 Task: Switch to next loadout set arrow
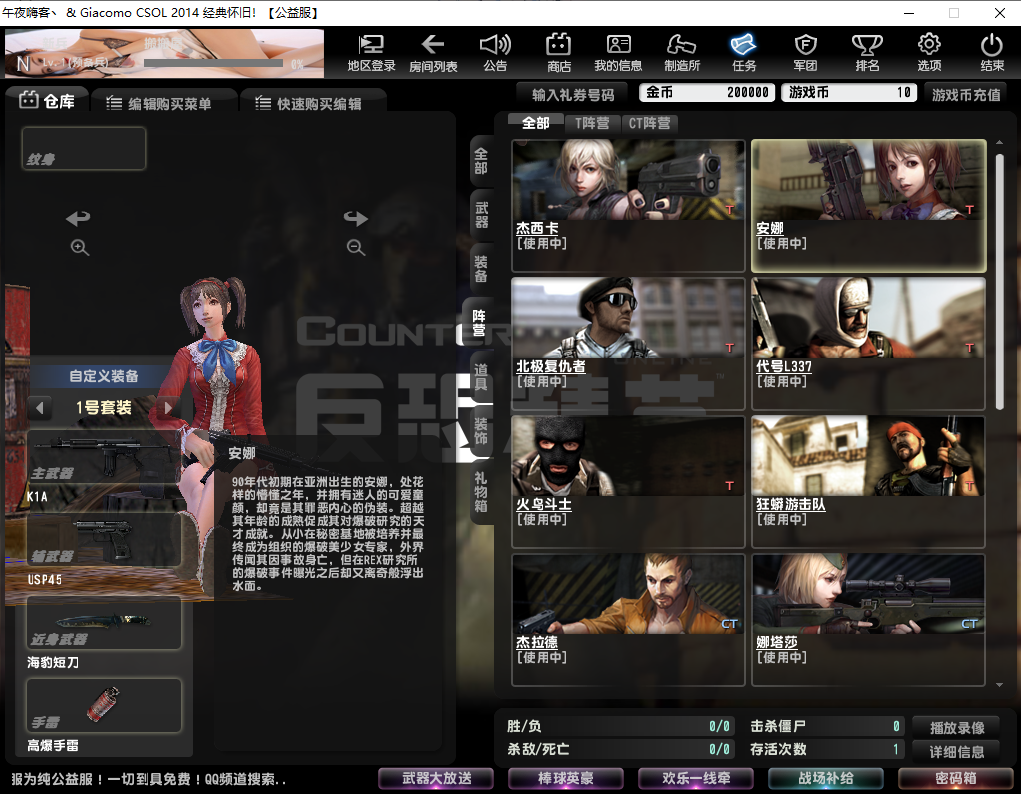169,408
